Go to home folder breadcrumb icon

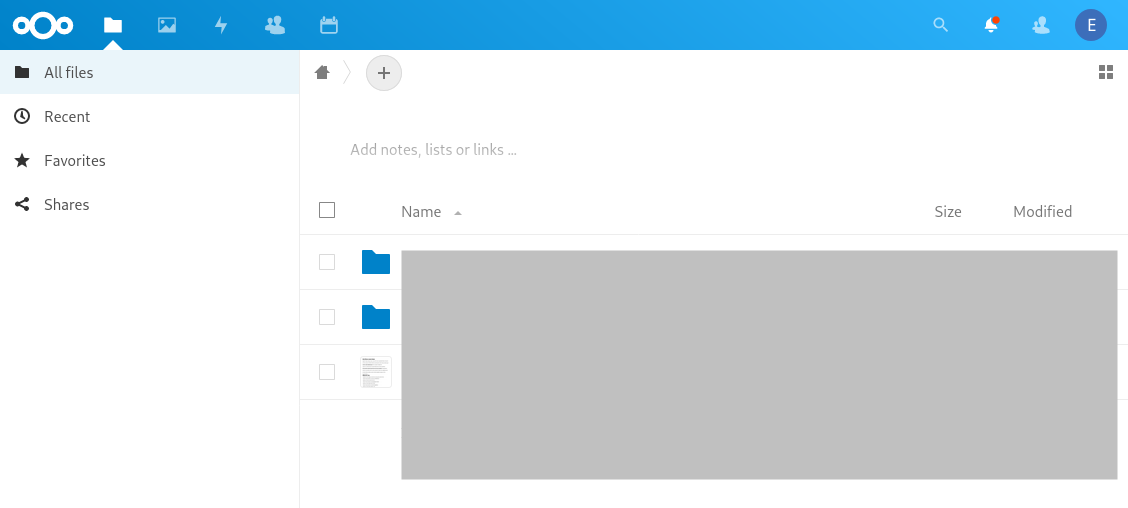(322, 72)
